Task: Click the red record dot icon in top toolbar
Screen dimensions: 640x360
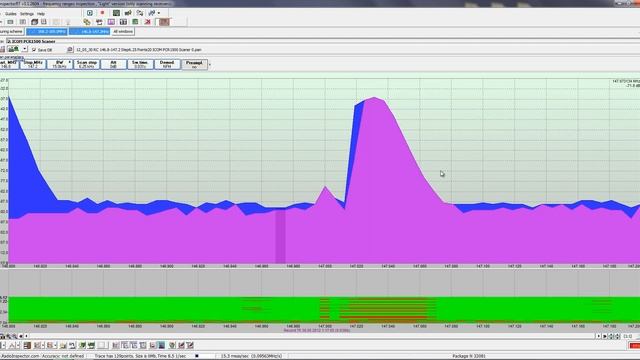Action: pos(102,13)
